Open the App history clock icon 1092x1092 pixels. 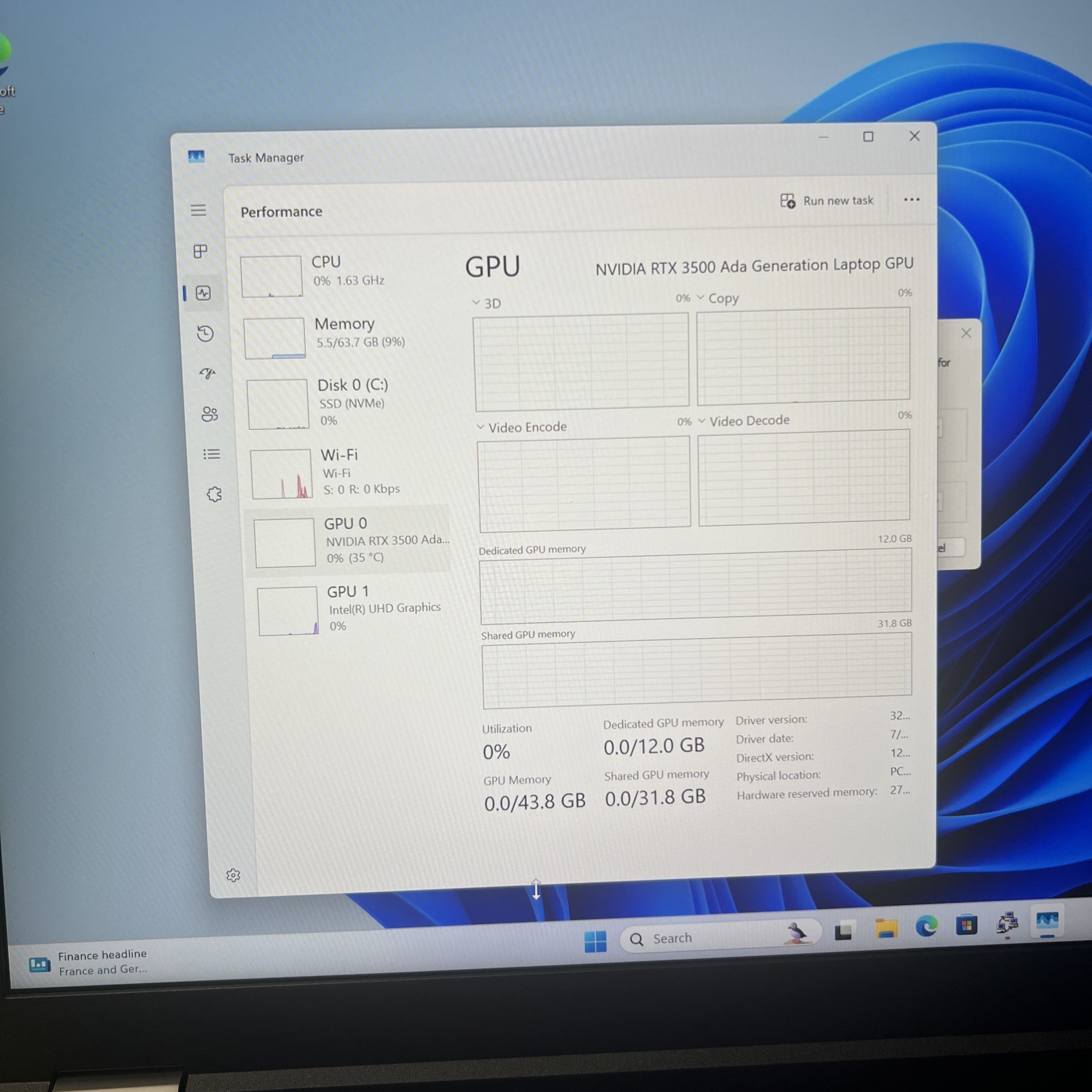tap(205, 334)
